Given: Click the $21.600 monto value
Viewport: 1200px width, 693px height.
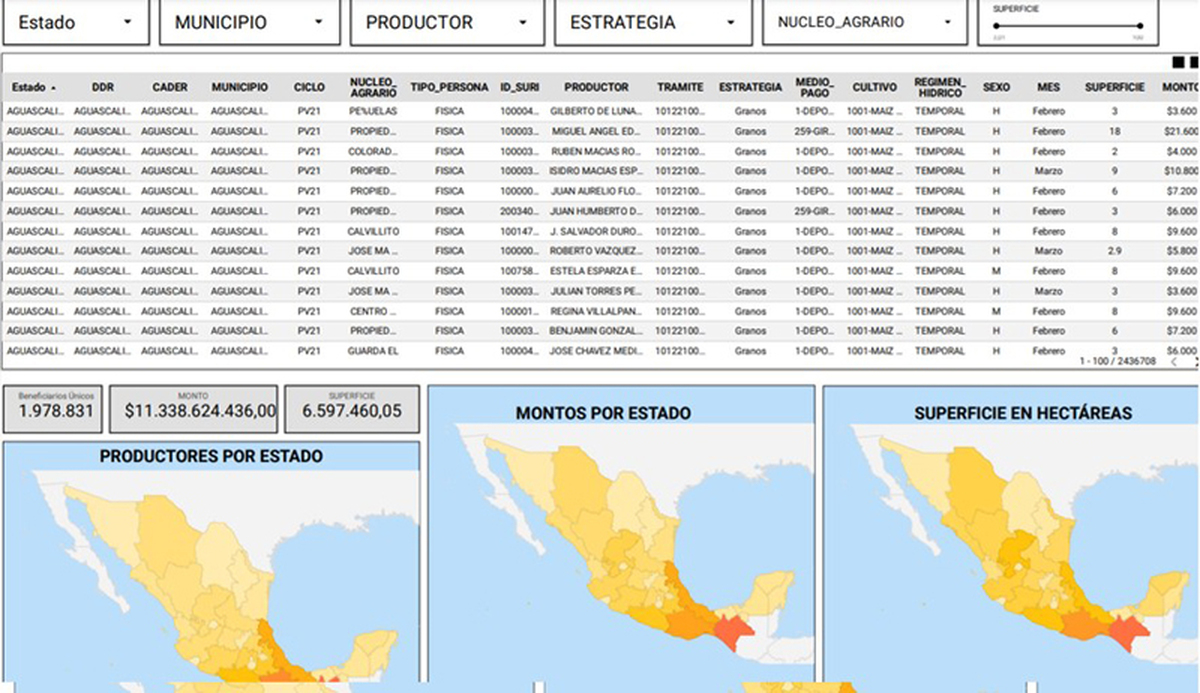Looking at the screenshot, I should coord(1182,131).
